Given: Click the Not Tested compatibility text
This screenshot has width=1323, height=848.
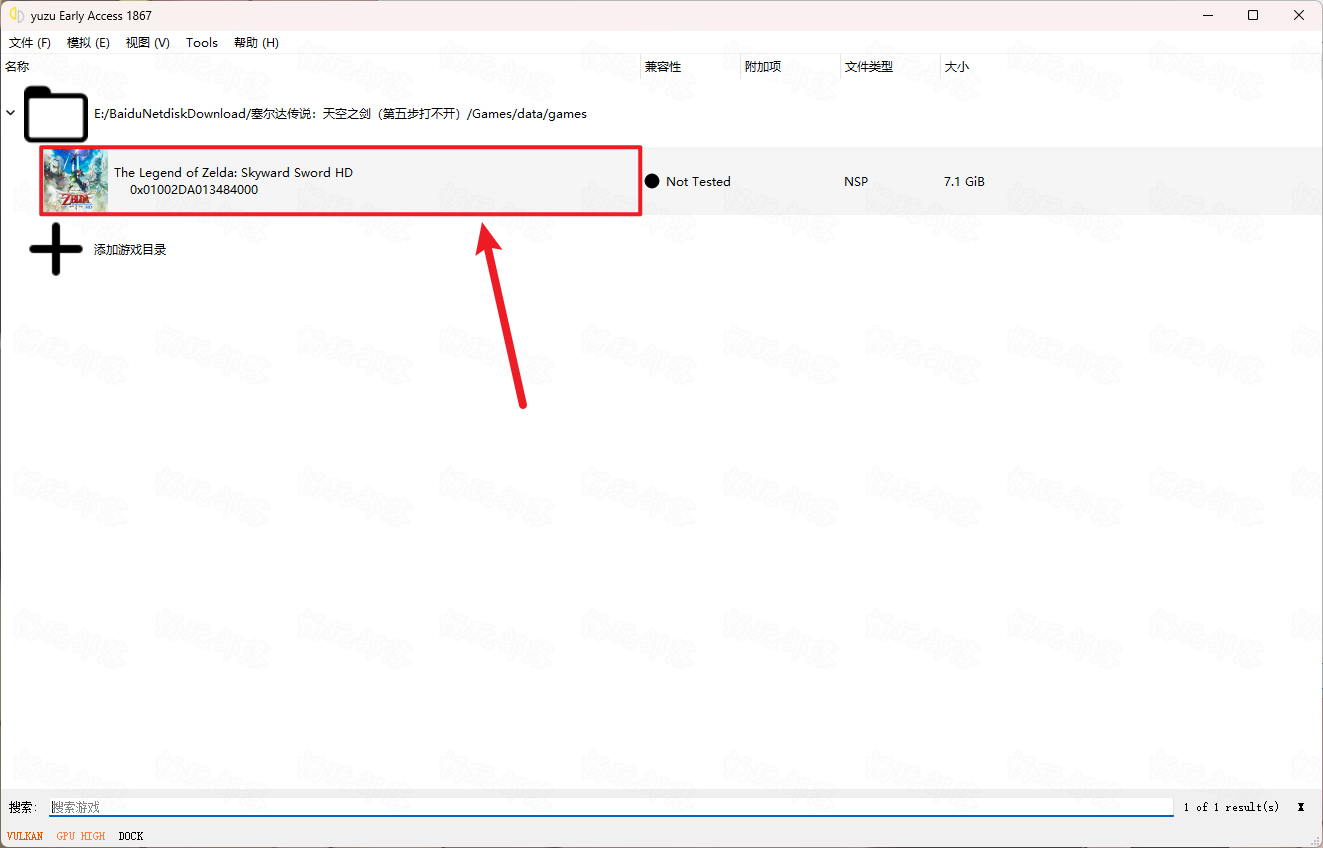Looking at the screenshot, I should (698, 182).
